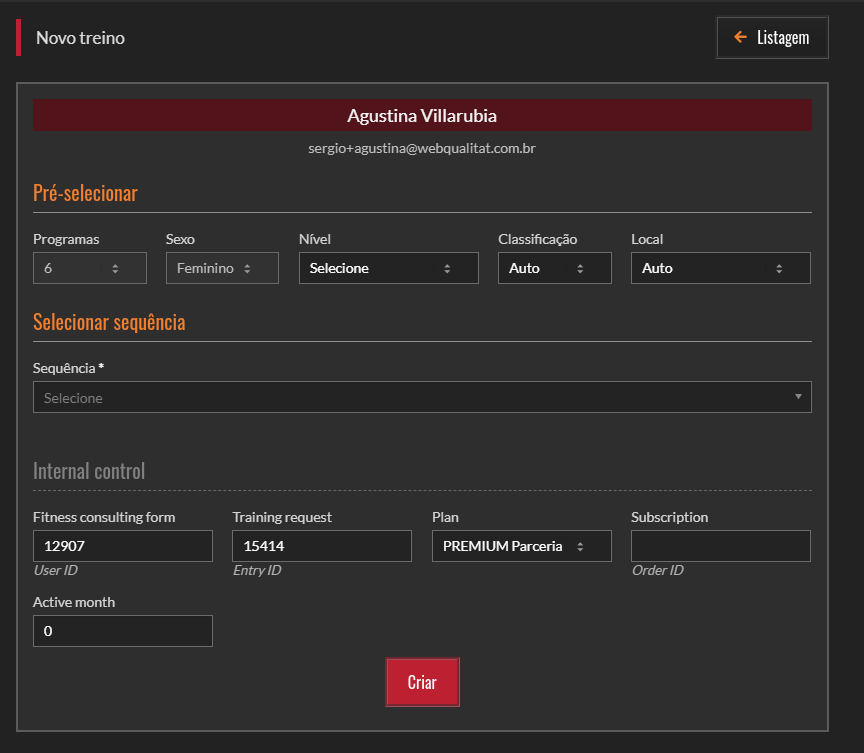This screenshot has height=753, width=864.
Task: Click the Agustina Villarubia name banner
Action: click(422, 116)
